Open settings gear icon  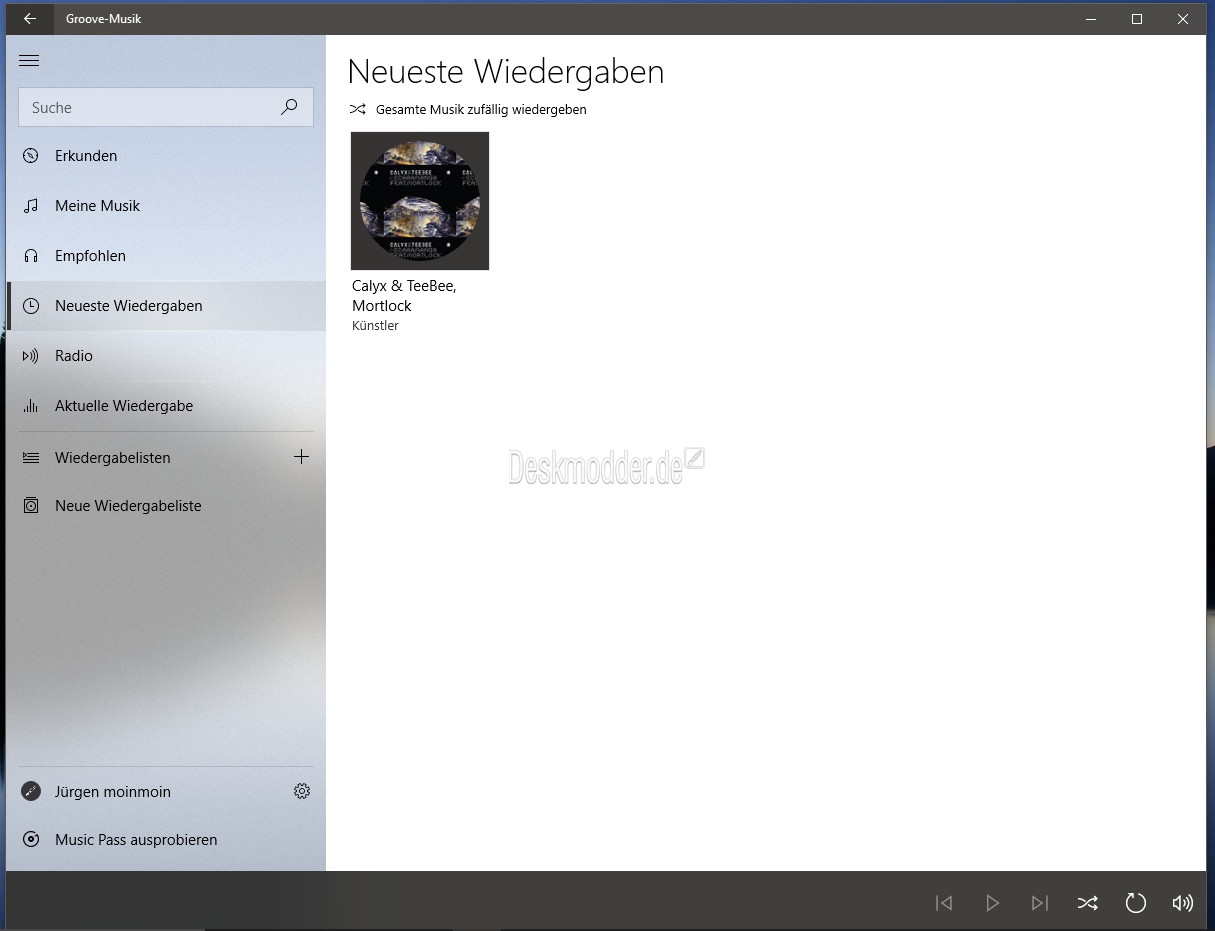[x=302, y=791]
